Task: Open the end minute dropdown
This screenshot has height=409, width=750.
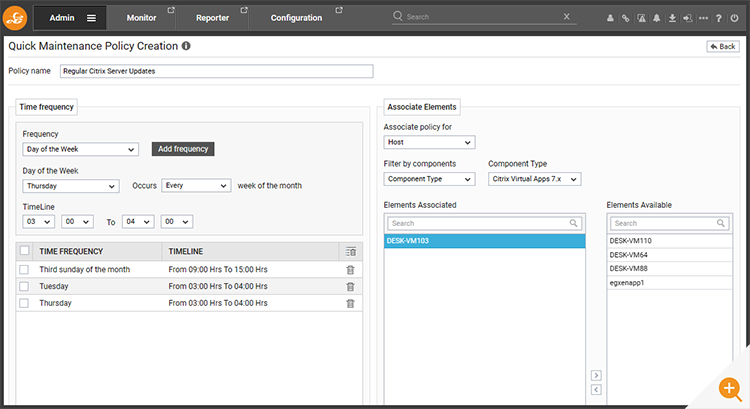Action: (x=176, y=222)
